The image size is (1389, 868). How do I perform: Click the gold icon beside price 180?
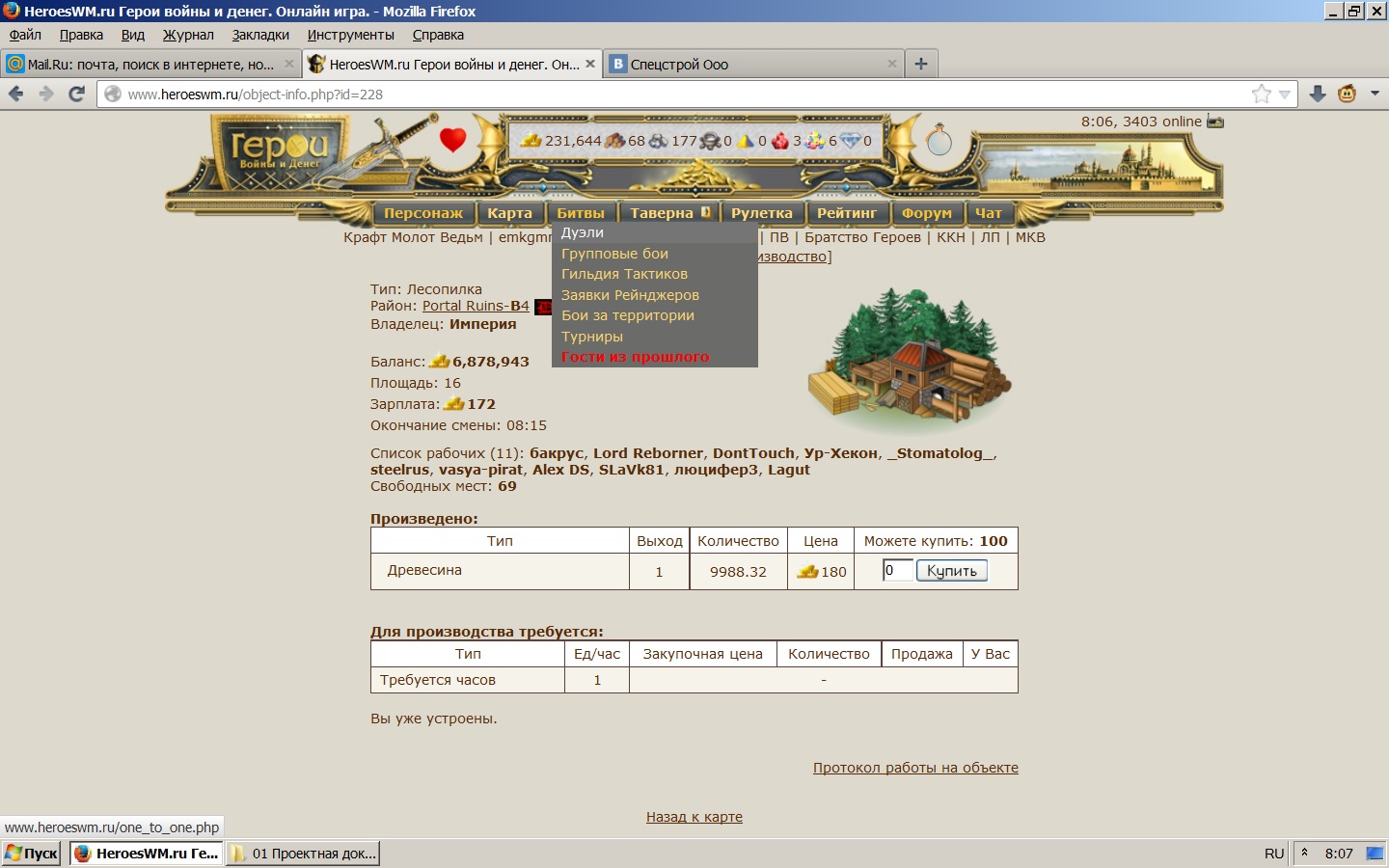click(807, 572)
